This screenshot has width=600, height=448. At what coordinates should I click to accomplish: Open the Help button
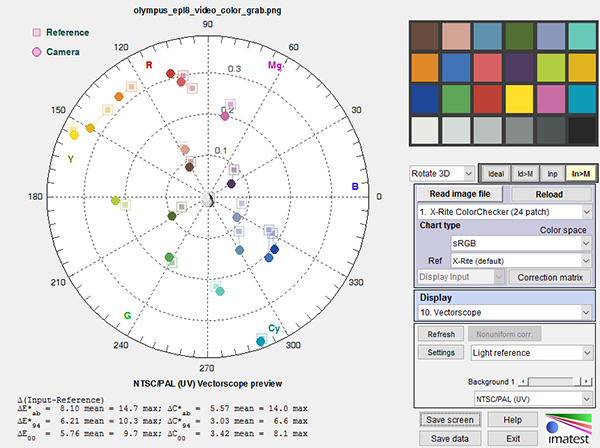click(512, 420)
